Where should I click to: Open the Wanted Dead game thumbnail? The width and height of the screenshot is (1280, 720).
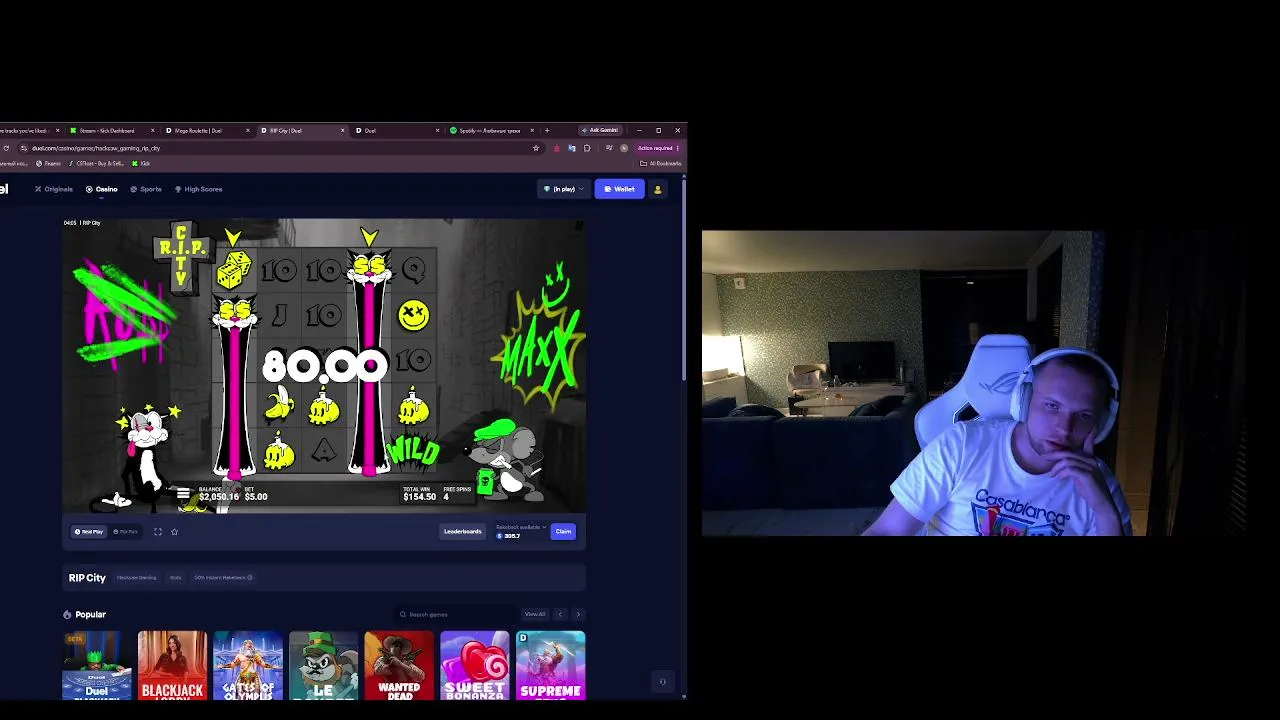point(399,665)
